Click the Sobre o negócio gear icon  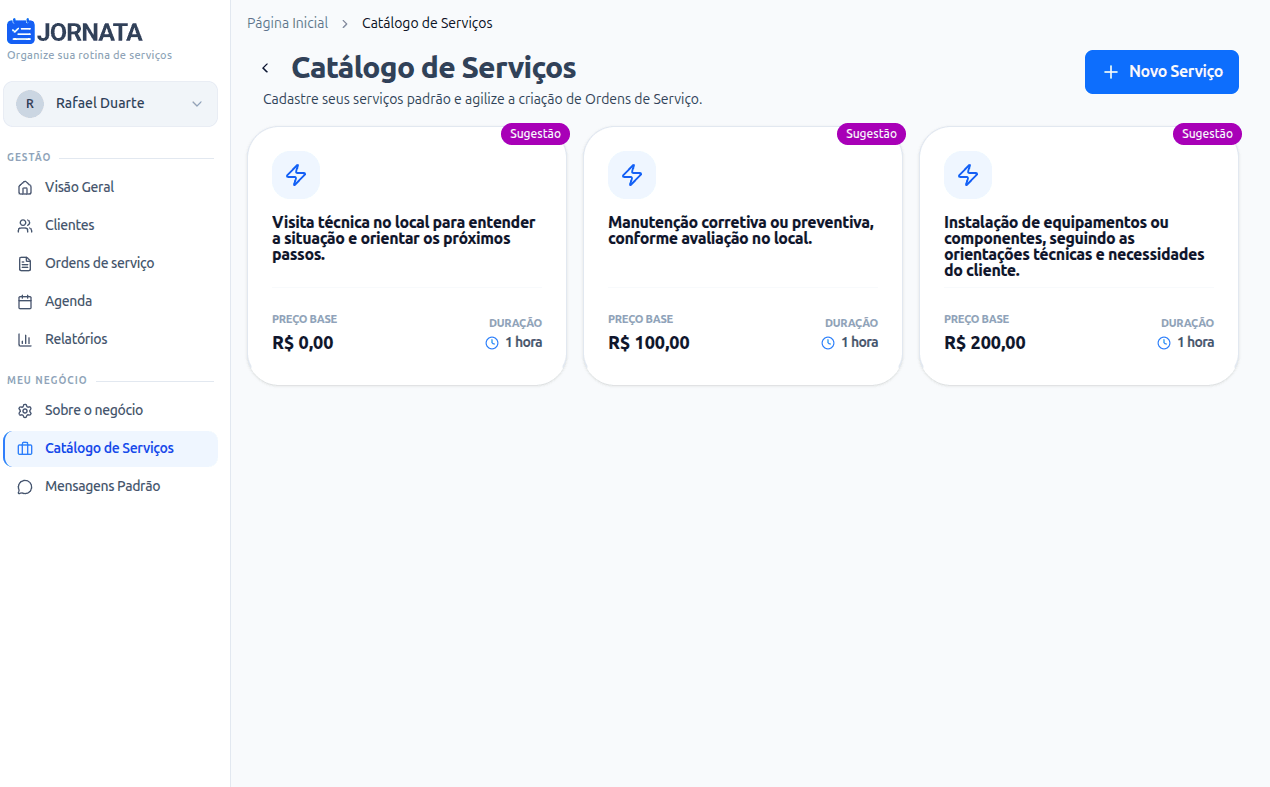[23, 410]
